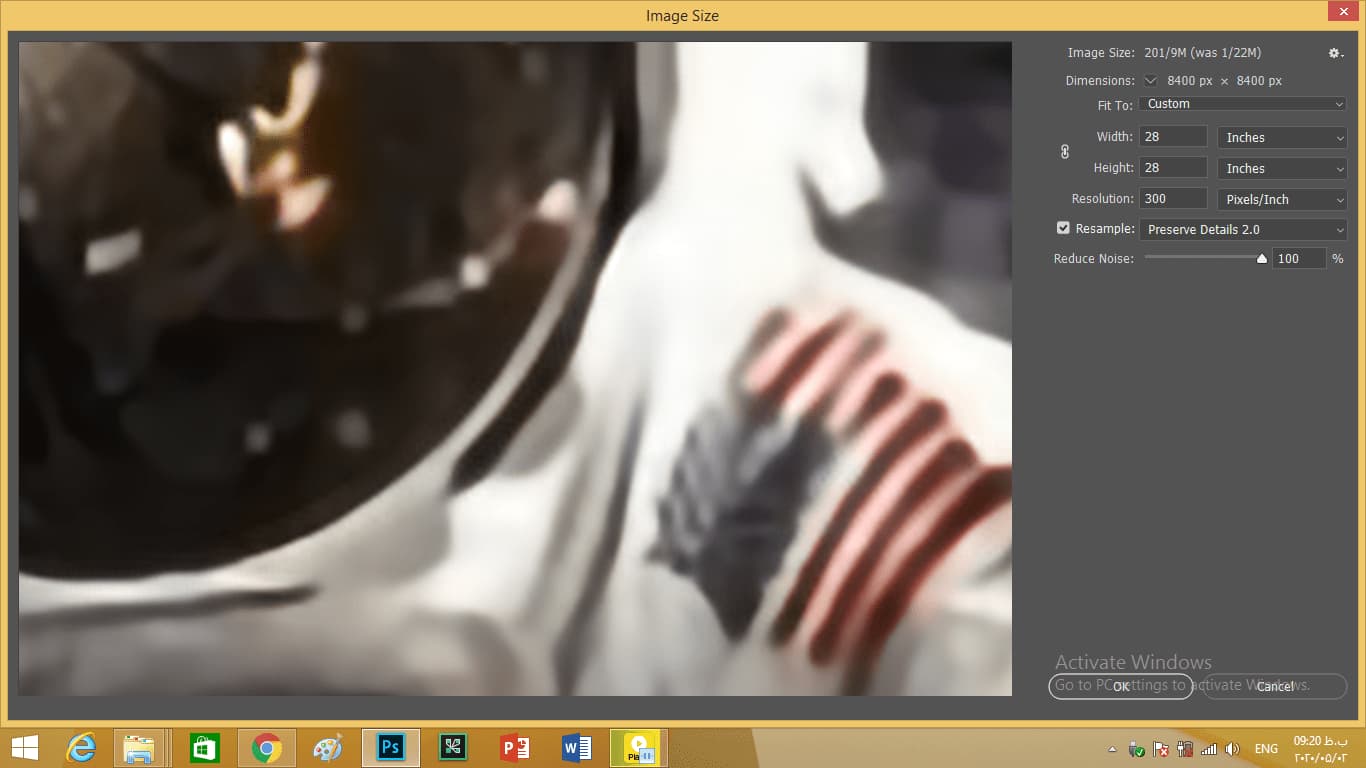1366x768 pixels.
Task: Click the battery power tray icon
Action: [x=1185, y=749]
